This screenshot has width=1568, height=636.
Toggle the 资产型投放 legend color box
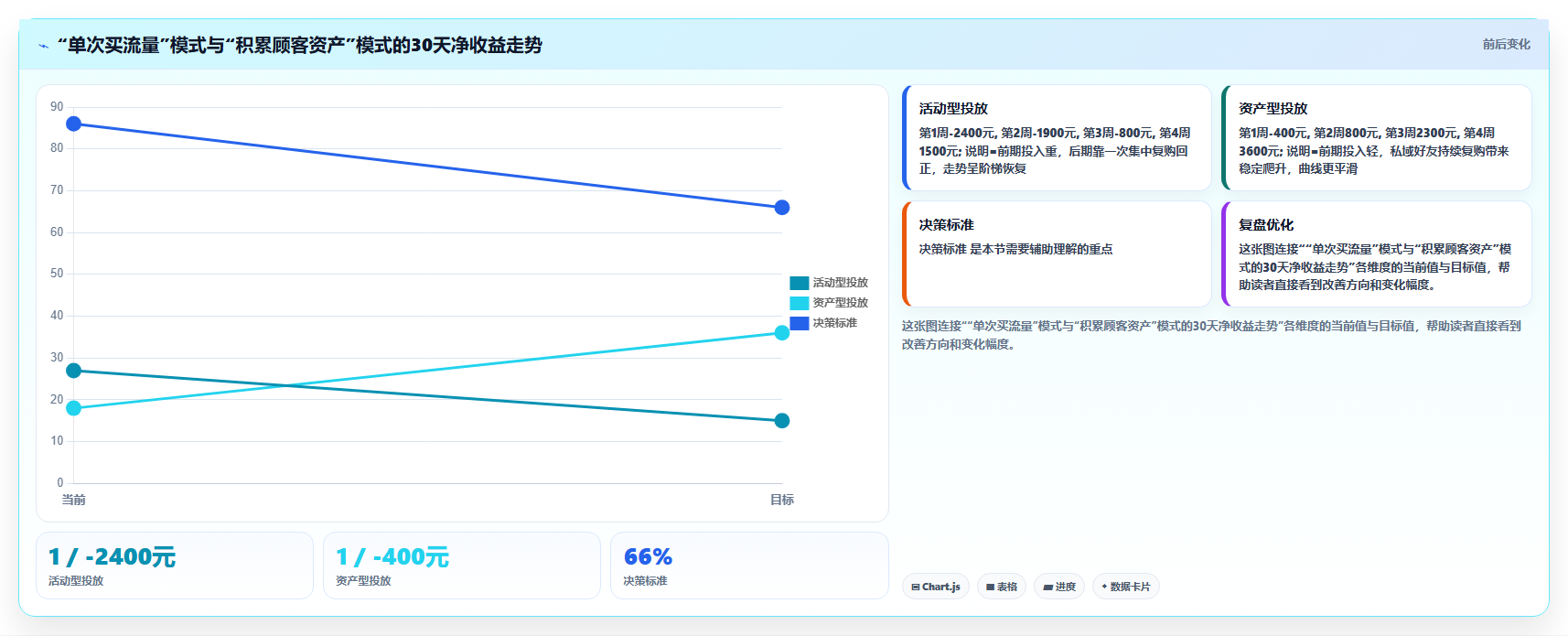[x=800, y=303]
